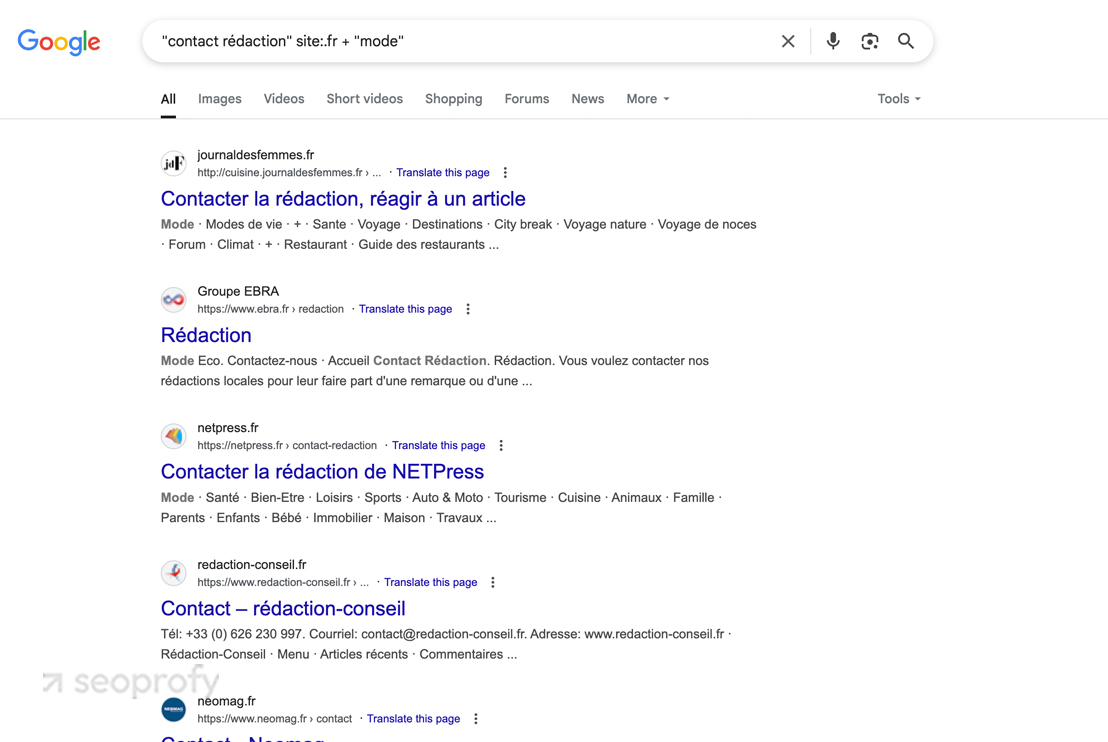Open more options for Groupe EBRA result

click(x=468, y=309)
